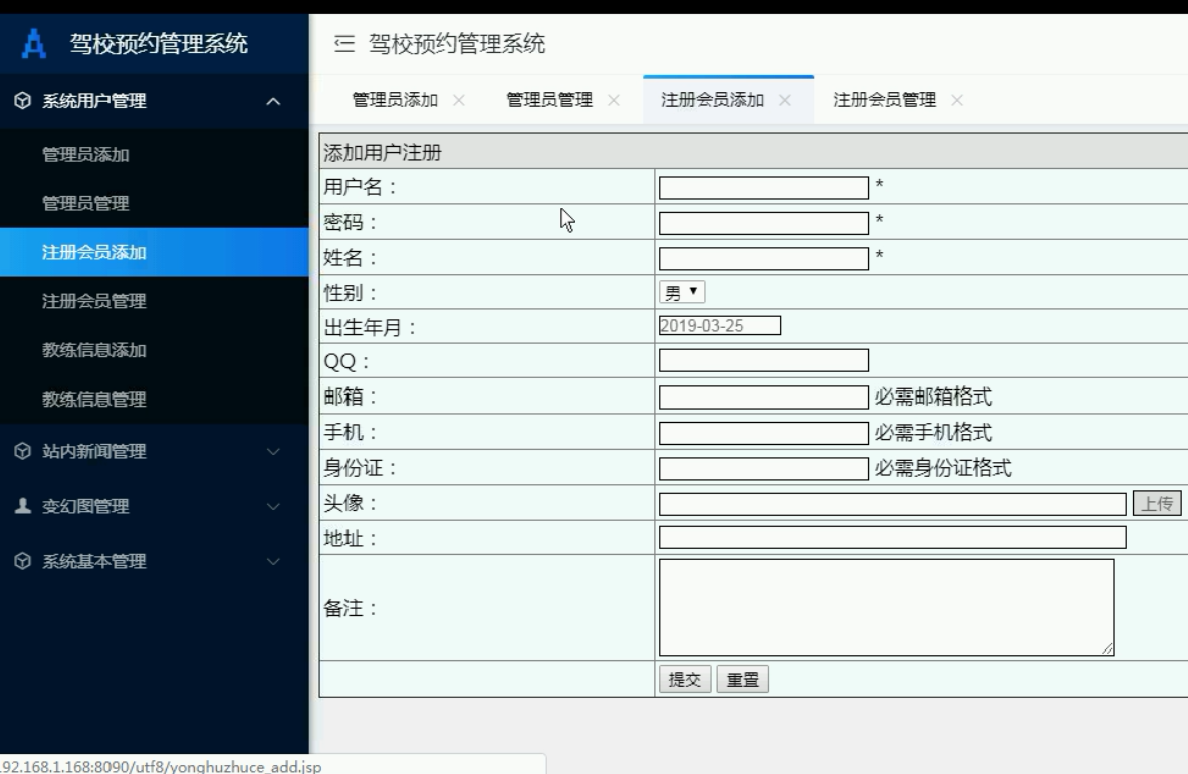Select 注册会员添加 in the sidebar

tap(155, 252)
